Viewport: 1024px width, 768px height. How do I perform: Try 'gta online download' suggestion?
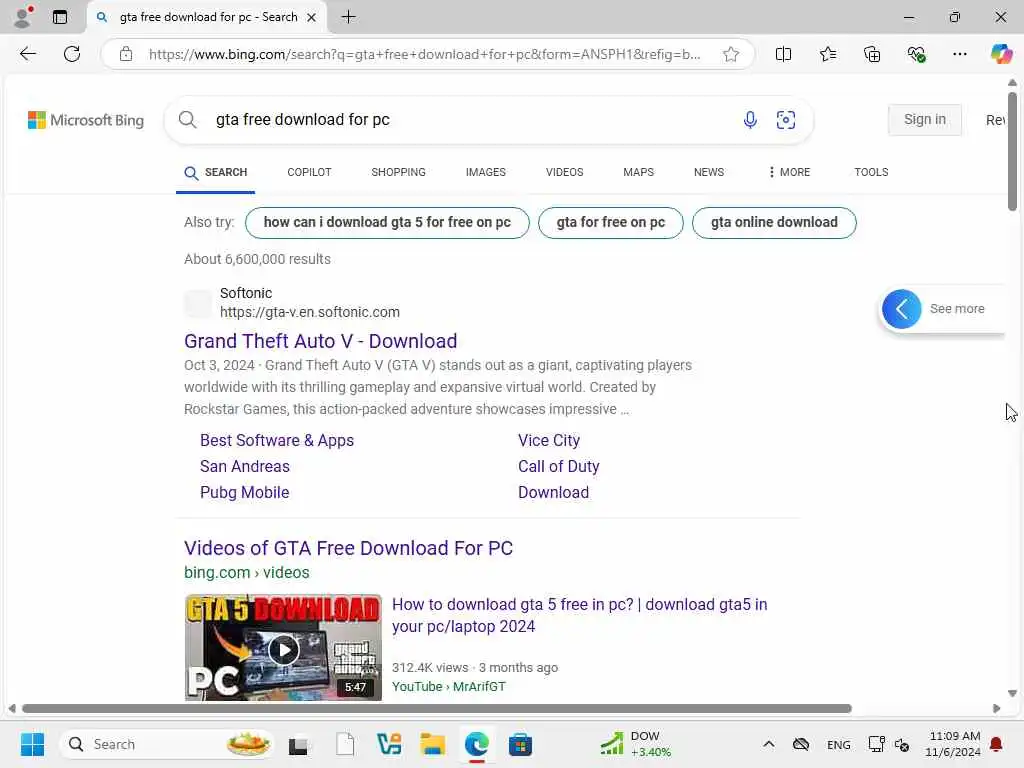pos(774,223)
